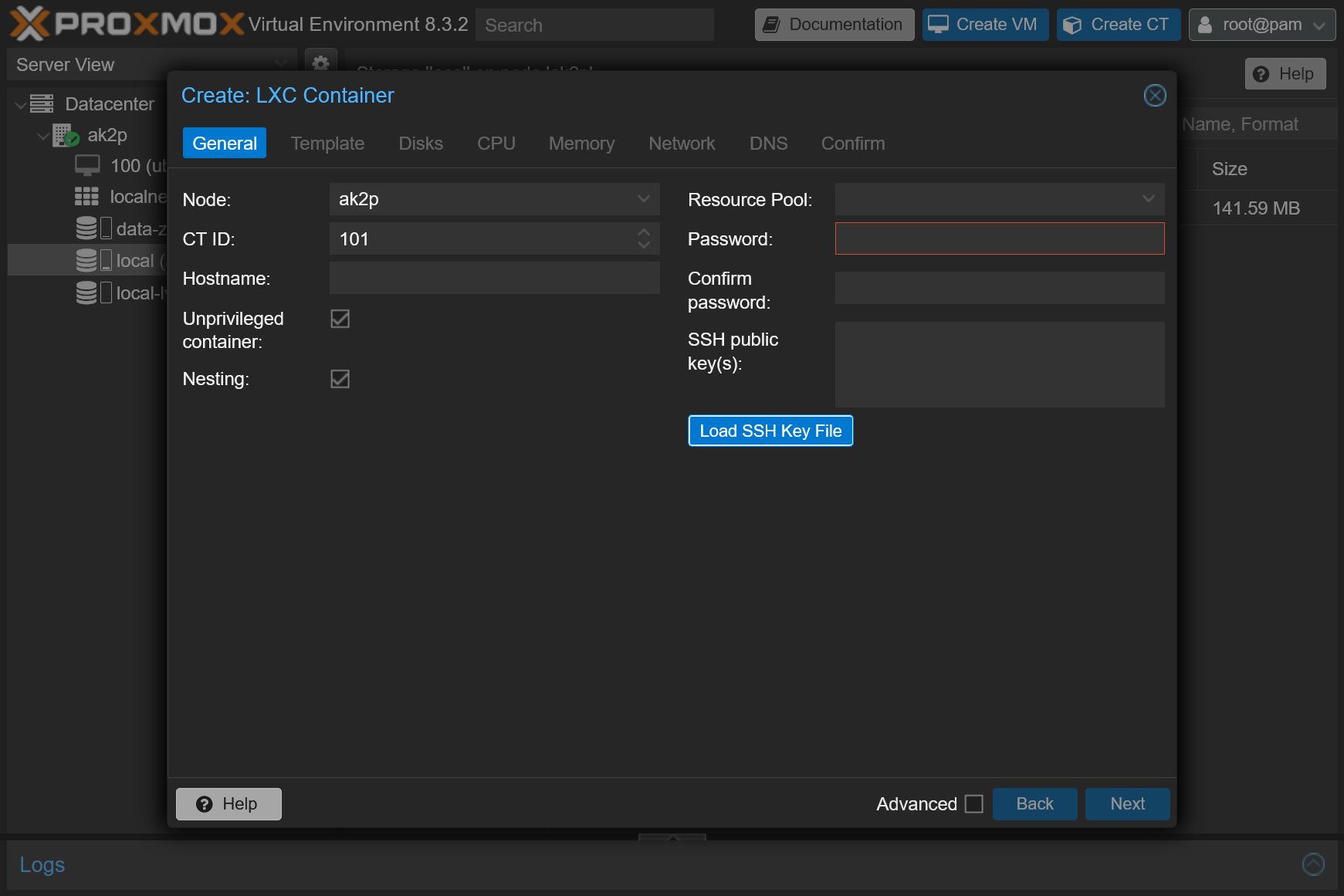Collapse the ak2p tree node
1344x896 pixels.
43,136
